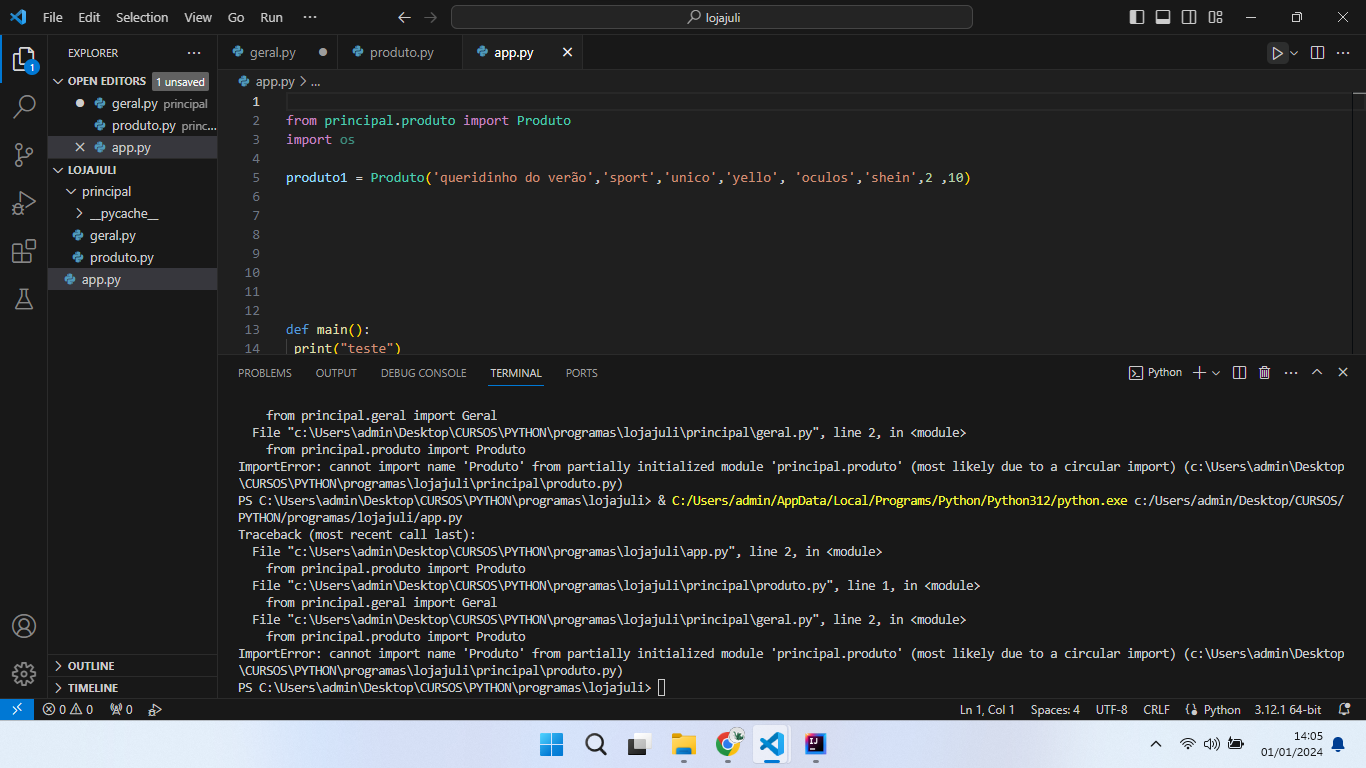Switch to the TERMINAL tab
This screenshot has height=768, width=1366.
pos(516,373)
